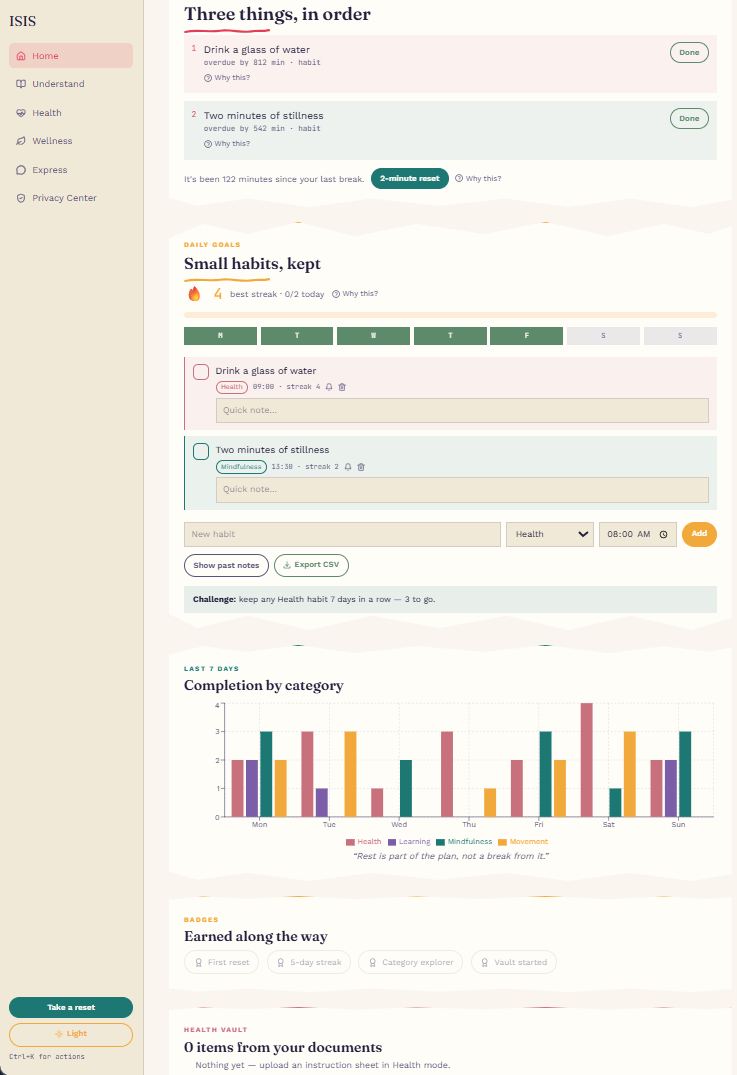
Task: Open Privacy Center
Action: point(71,197)
